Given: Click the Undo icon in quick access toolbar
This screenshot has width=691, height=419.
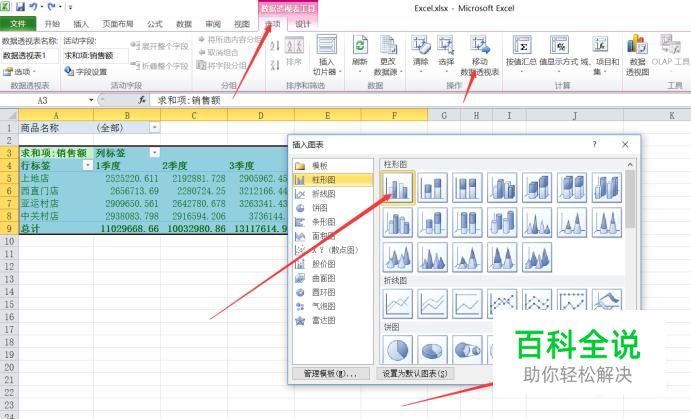Looking at the screenshot, I should (x=33, y=7).
